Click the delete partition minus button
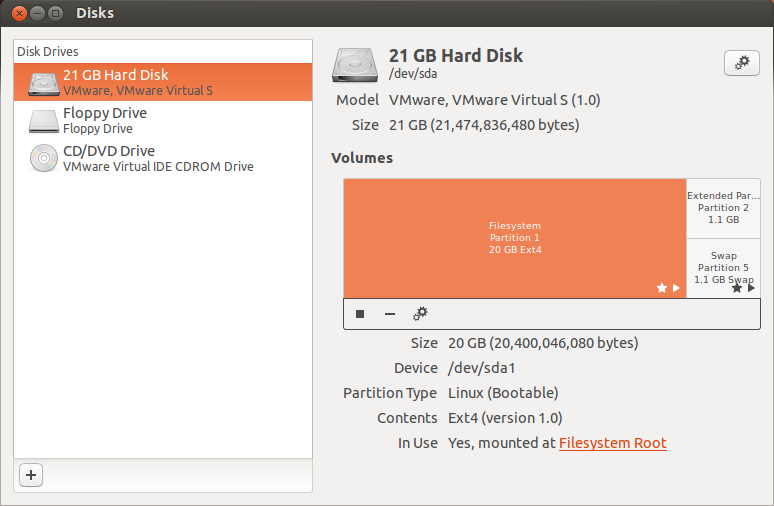The height and width of the screenshot is (506, 774). tap(390, 314)
